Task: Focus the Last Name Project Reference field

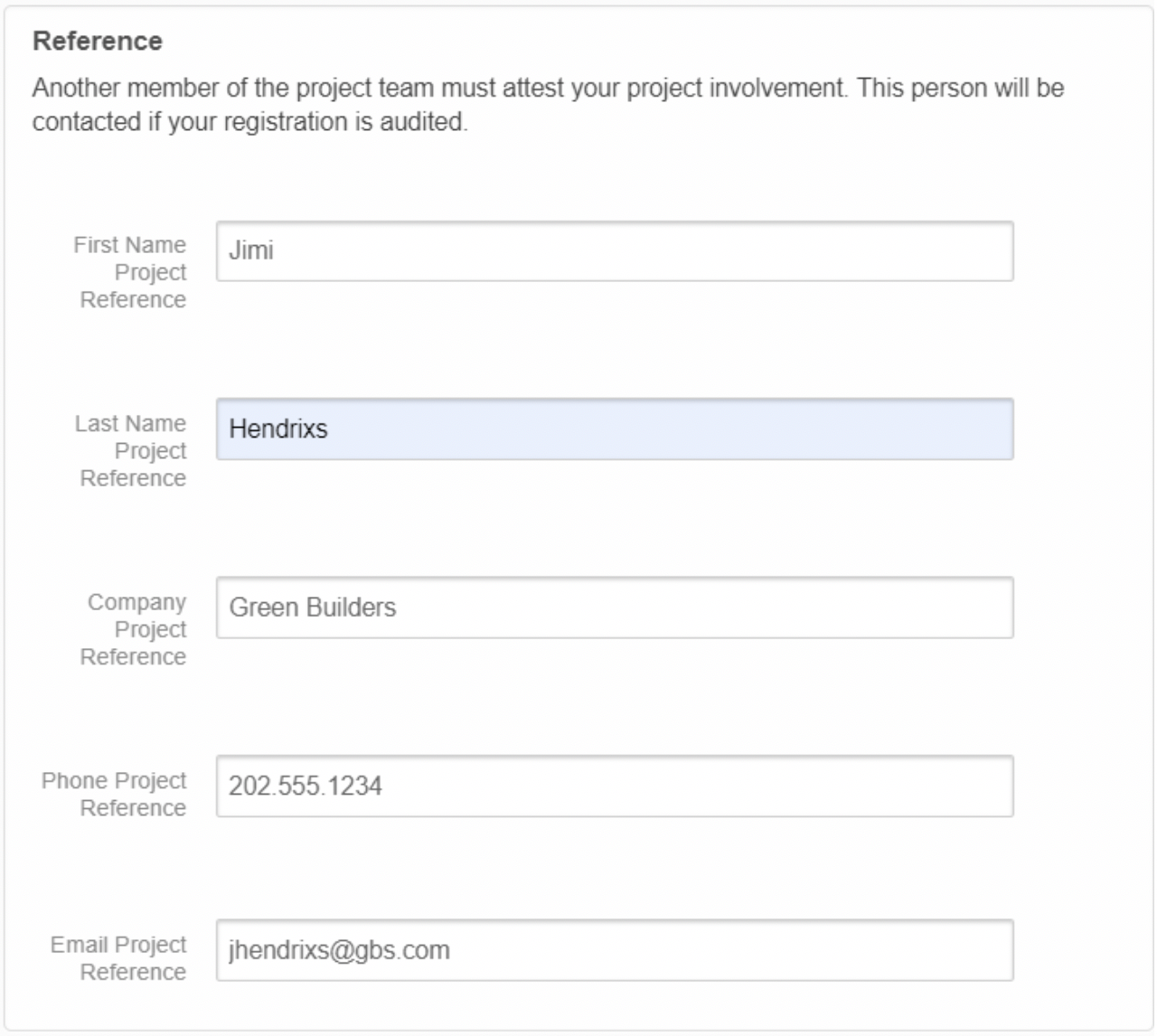Action: pyautogui.click(x=615, y=429)
